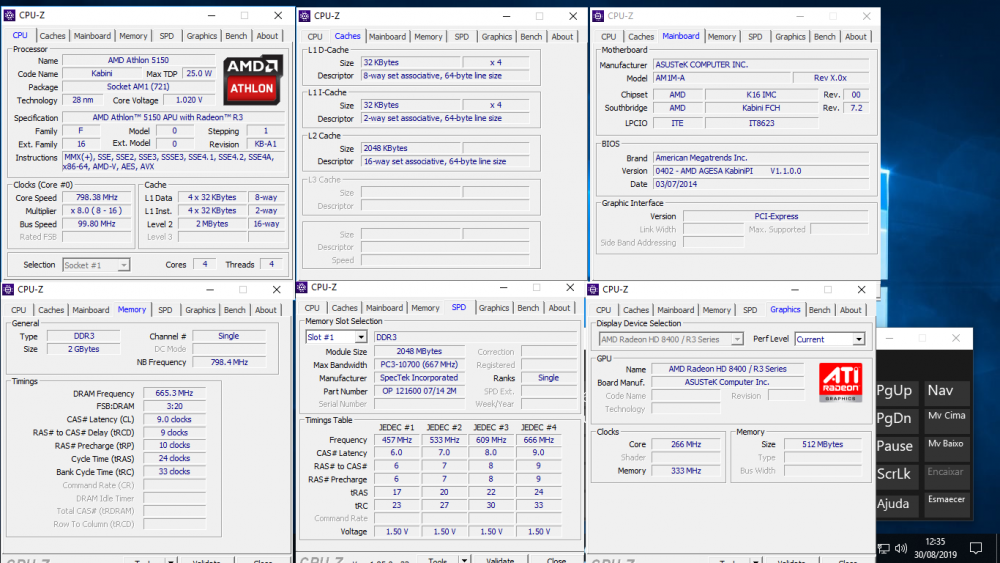Switch to Bench tab in Mainboard window
This screenshot has height=563, width=1000.
point(824,37)
